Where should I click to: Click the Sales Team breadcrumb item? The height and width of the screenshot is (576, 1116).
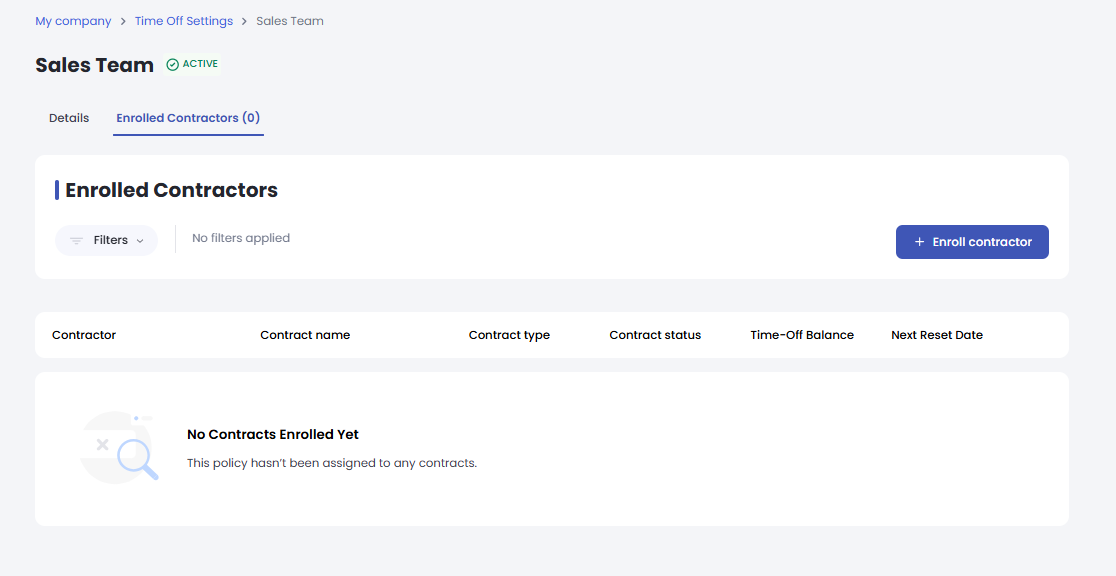(x=290, y=21)
